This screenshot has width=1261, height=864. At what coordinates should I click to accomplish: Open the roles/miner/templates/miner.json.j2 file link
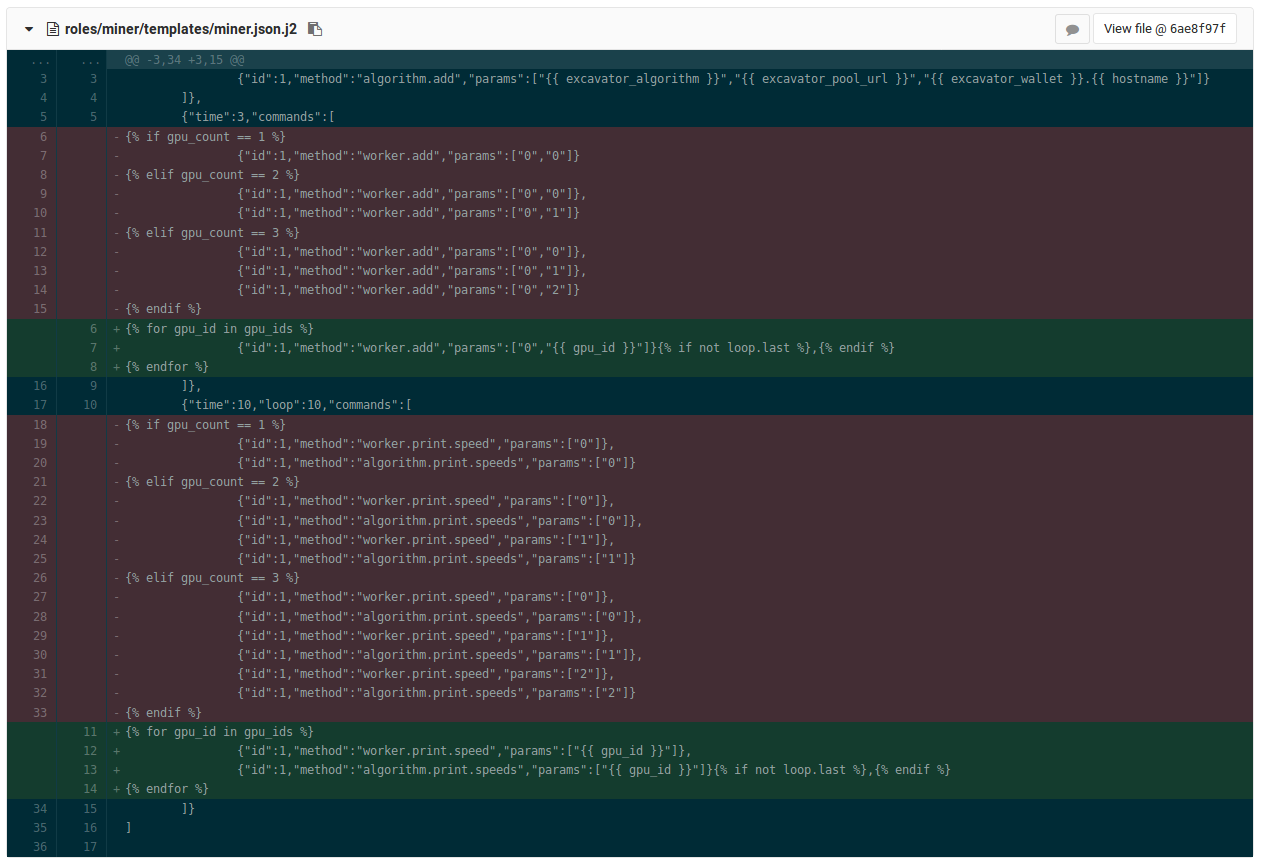click(x=181, y=29)
